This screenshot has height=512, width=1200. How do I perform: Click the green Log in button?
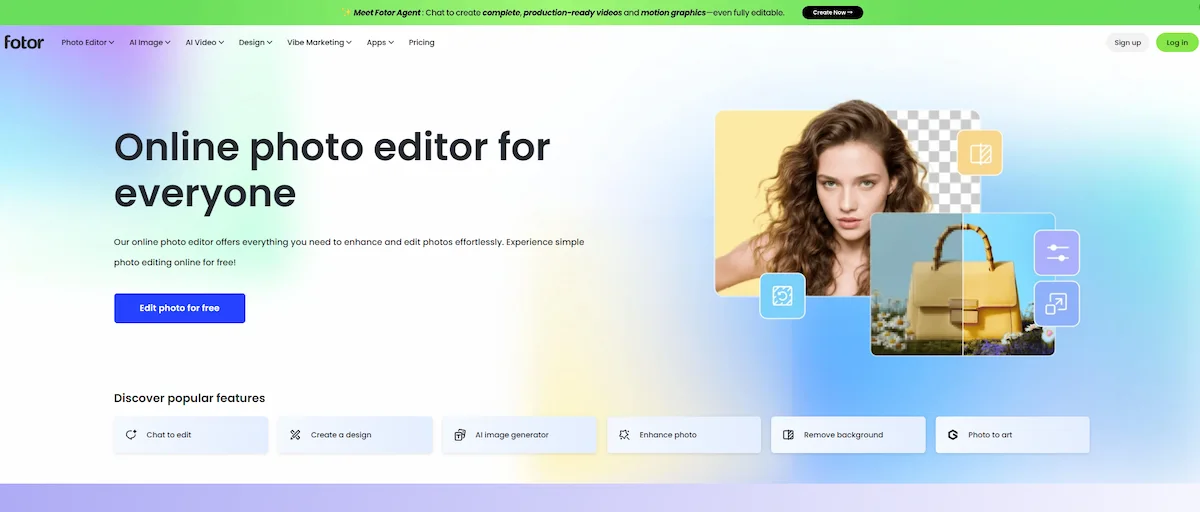[x=1177, y=42]
